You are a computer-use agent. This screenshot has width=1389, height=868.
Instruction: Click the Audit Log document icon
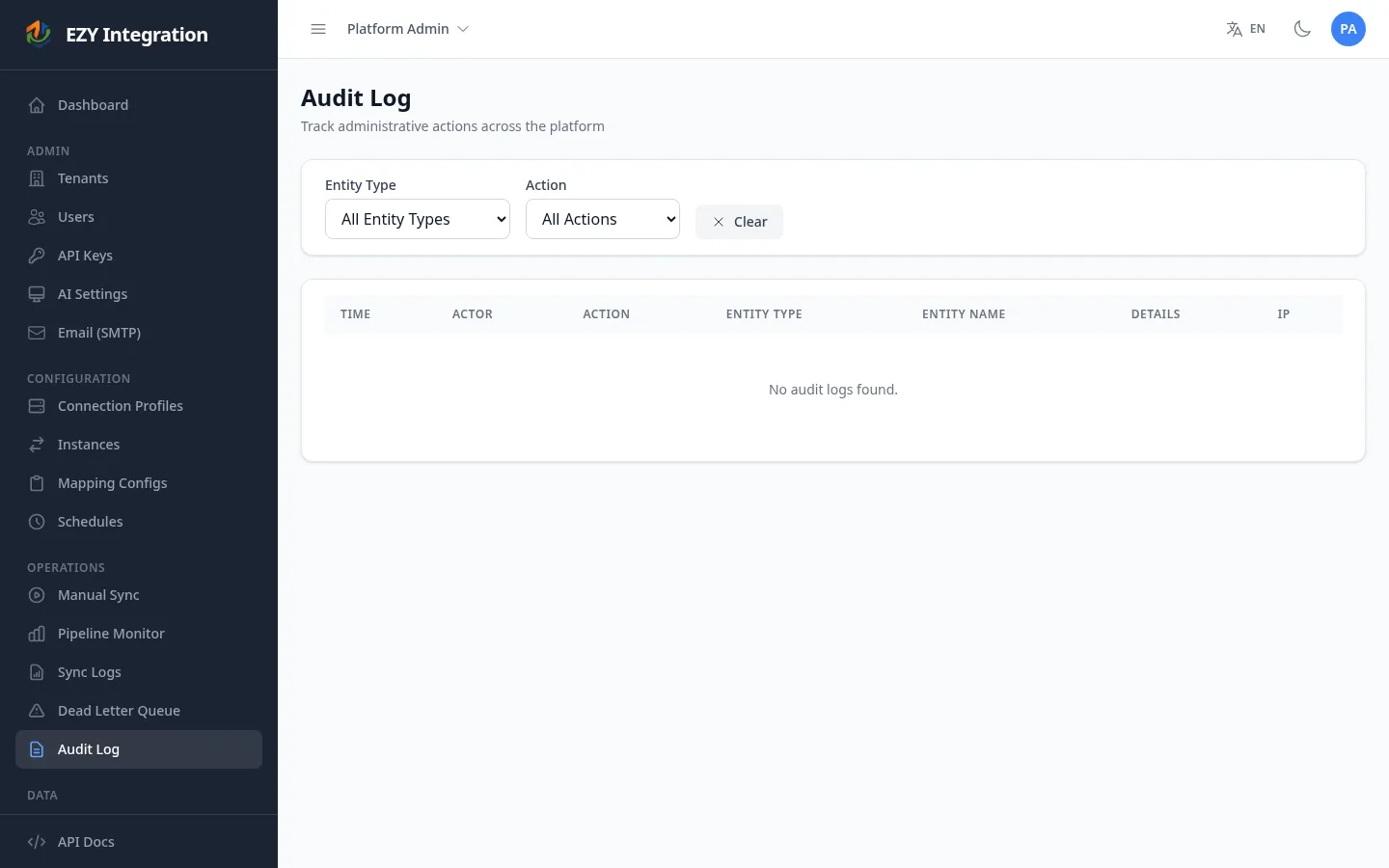tap(37, 749)
